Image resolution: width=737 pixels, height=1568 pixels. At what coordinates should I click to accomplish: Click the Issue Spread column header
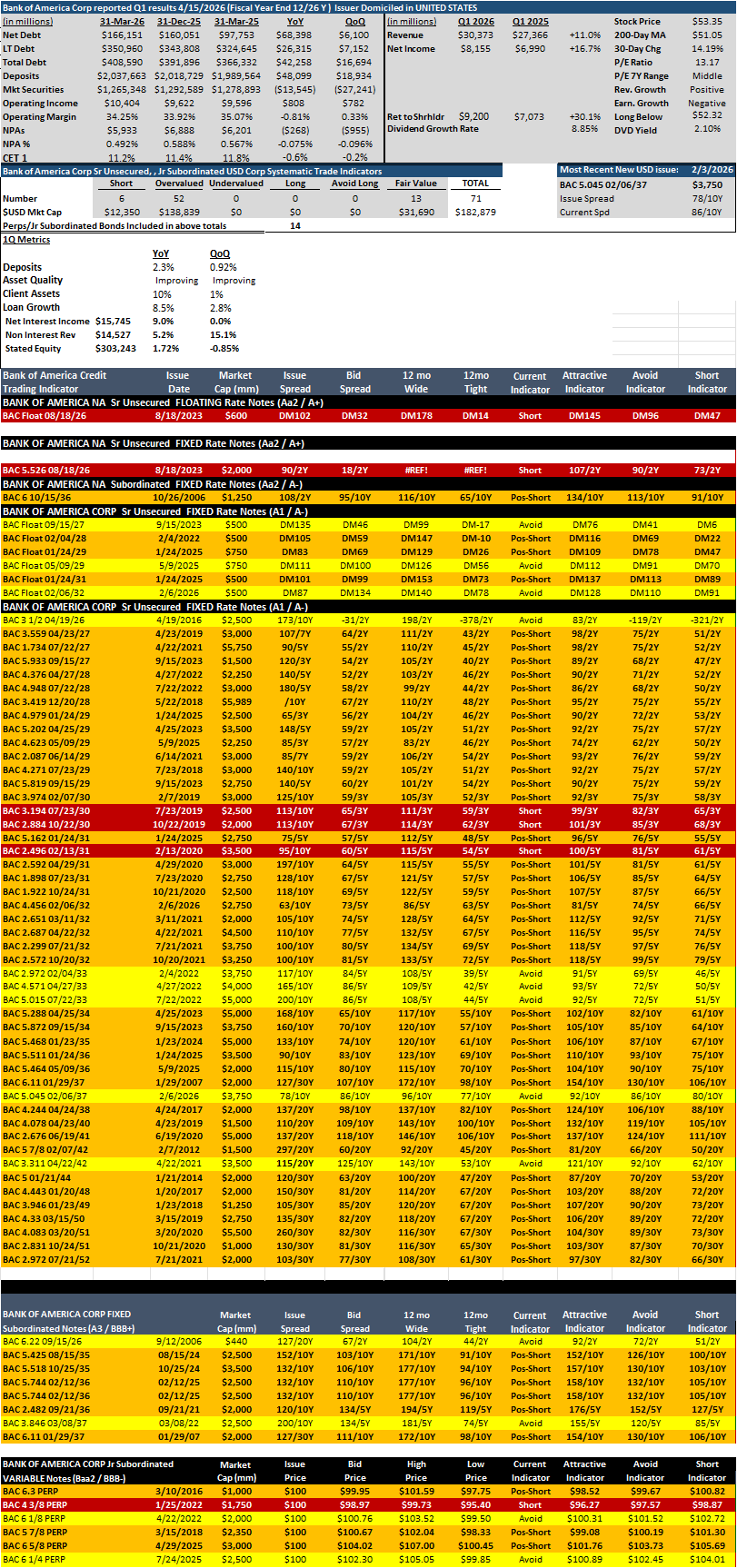pos(294,382)
